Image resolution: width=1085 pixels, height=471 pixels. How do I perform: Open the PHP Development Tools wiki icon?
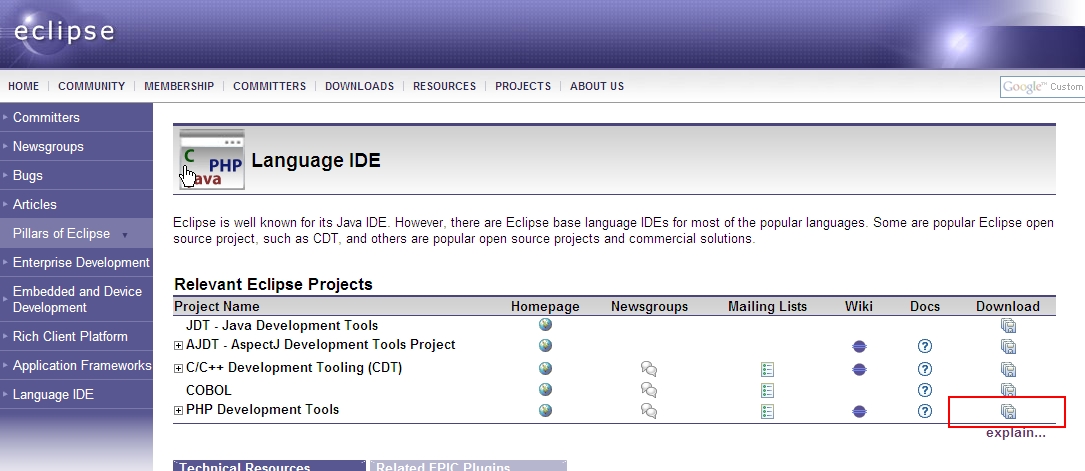click(x=859, y=412)
